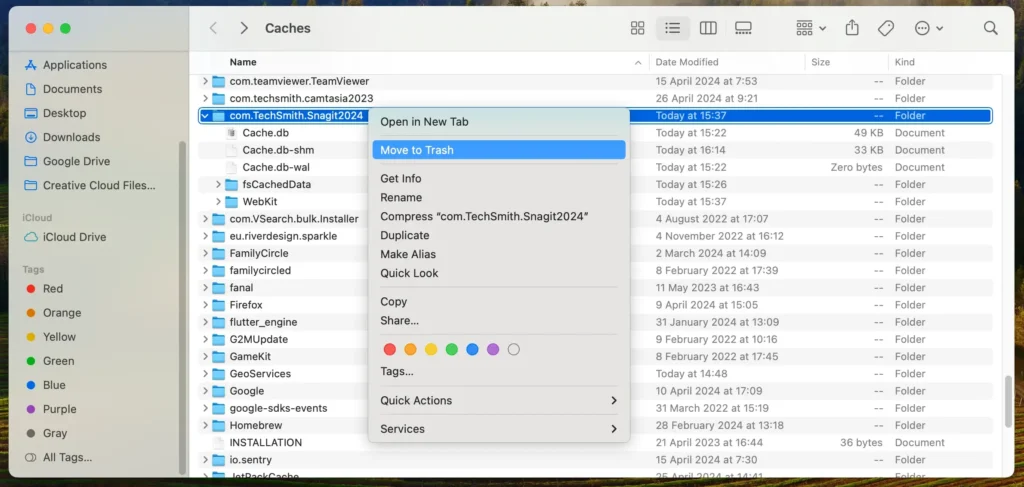Image resolution: width=1024 pixels, height=487 pixels.
Task: Open the More actions ellipsis menu
Action: tap(929, 28)
